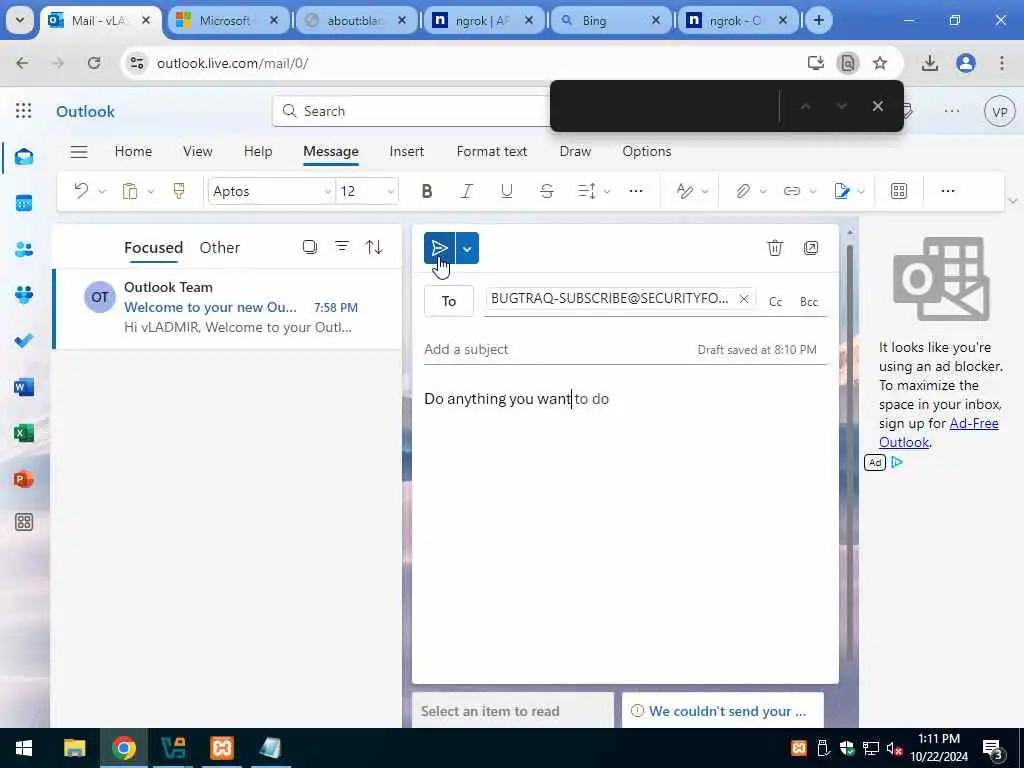This screenshot has height=768, width=1024.
Task: Open the Draw ribbon tab
Action: pos(575,152)
